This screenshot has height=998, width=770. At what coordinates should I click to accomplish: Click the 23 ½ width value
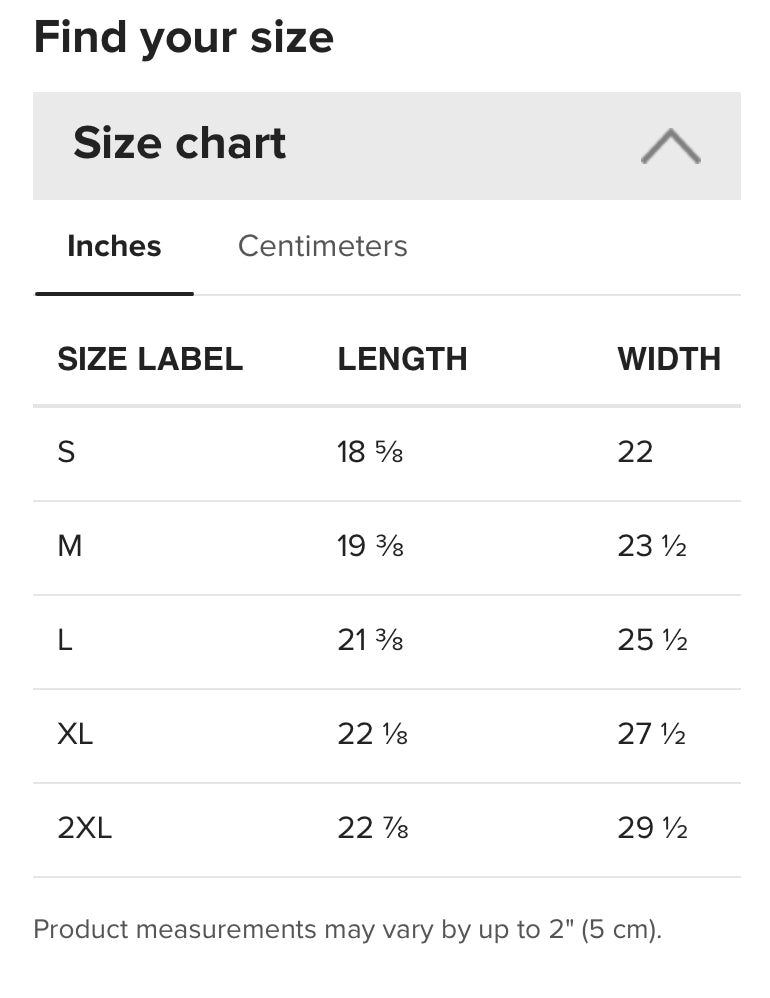[652, 546]
